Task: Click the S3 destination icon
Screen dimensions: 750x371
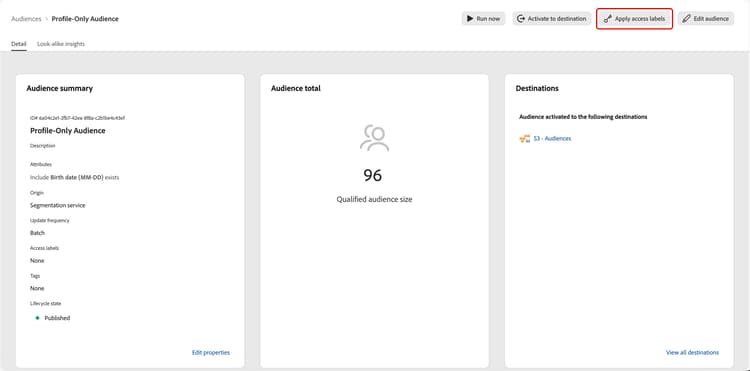Action: coord(525,139)
